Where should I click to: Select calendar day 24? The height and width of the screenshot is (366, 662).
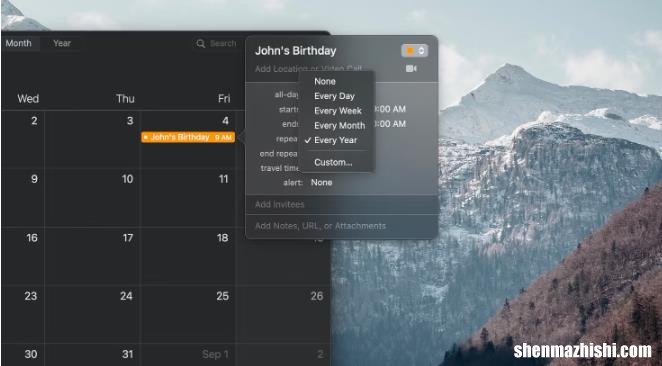click(x=126, y=296)
